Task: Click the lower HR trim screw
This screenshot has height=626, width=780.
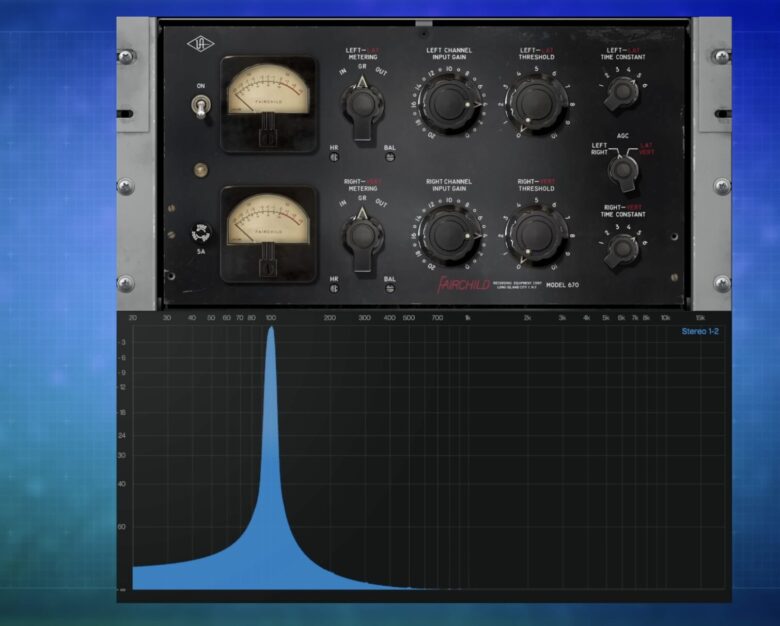Action: pyautogui.click(x=335, y=288)
